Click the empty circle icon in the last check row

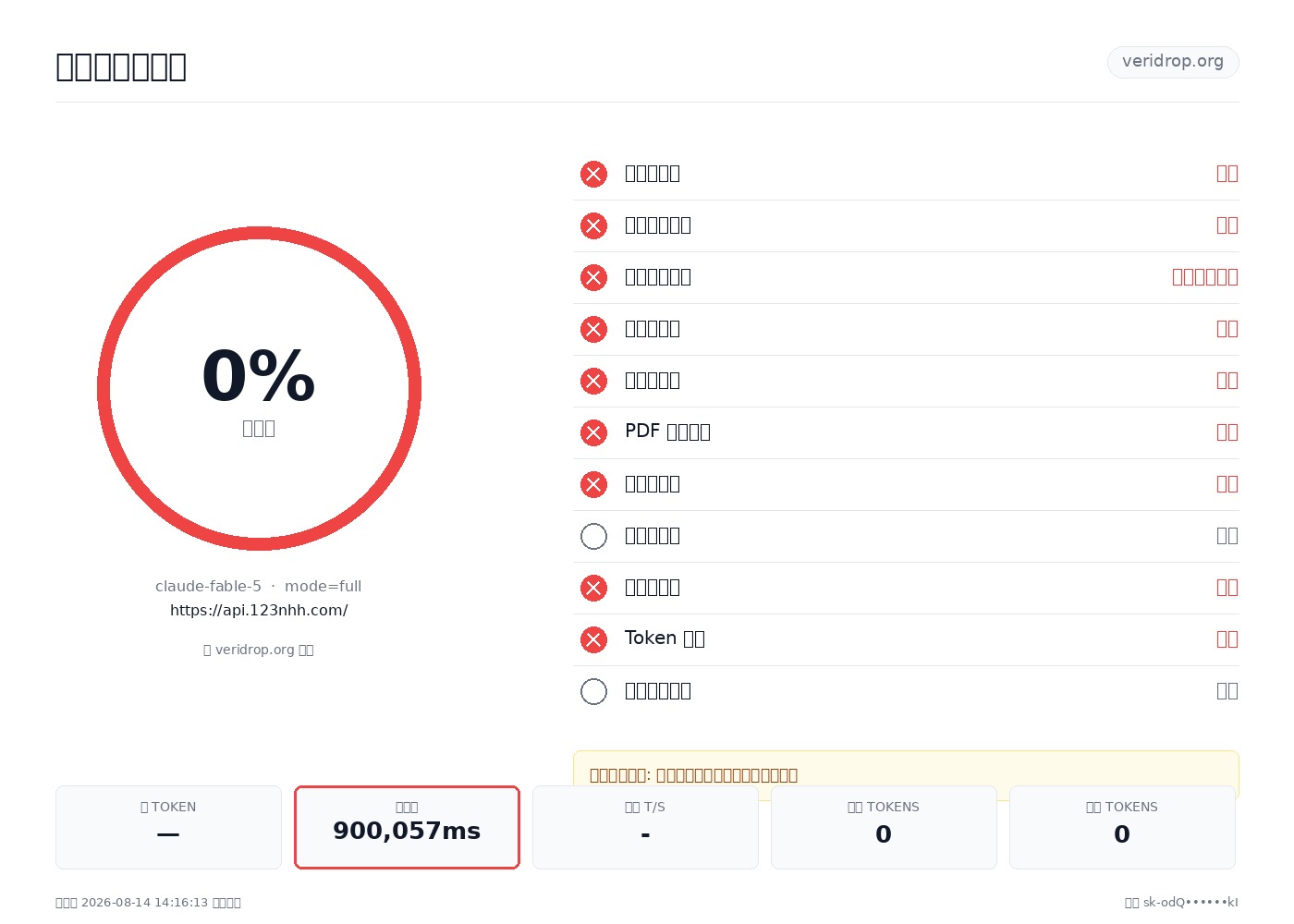click(x=593, y=691)
